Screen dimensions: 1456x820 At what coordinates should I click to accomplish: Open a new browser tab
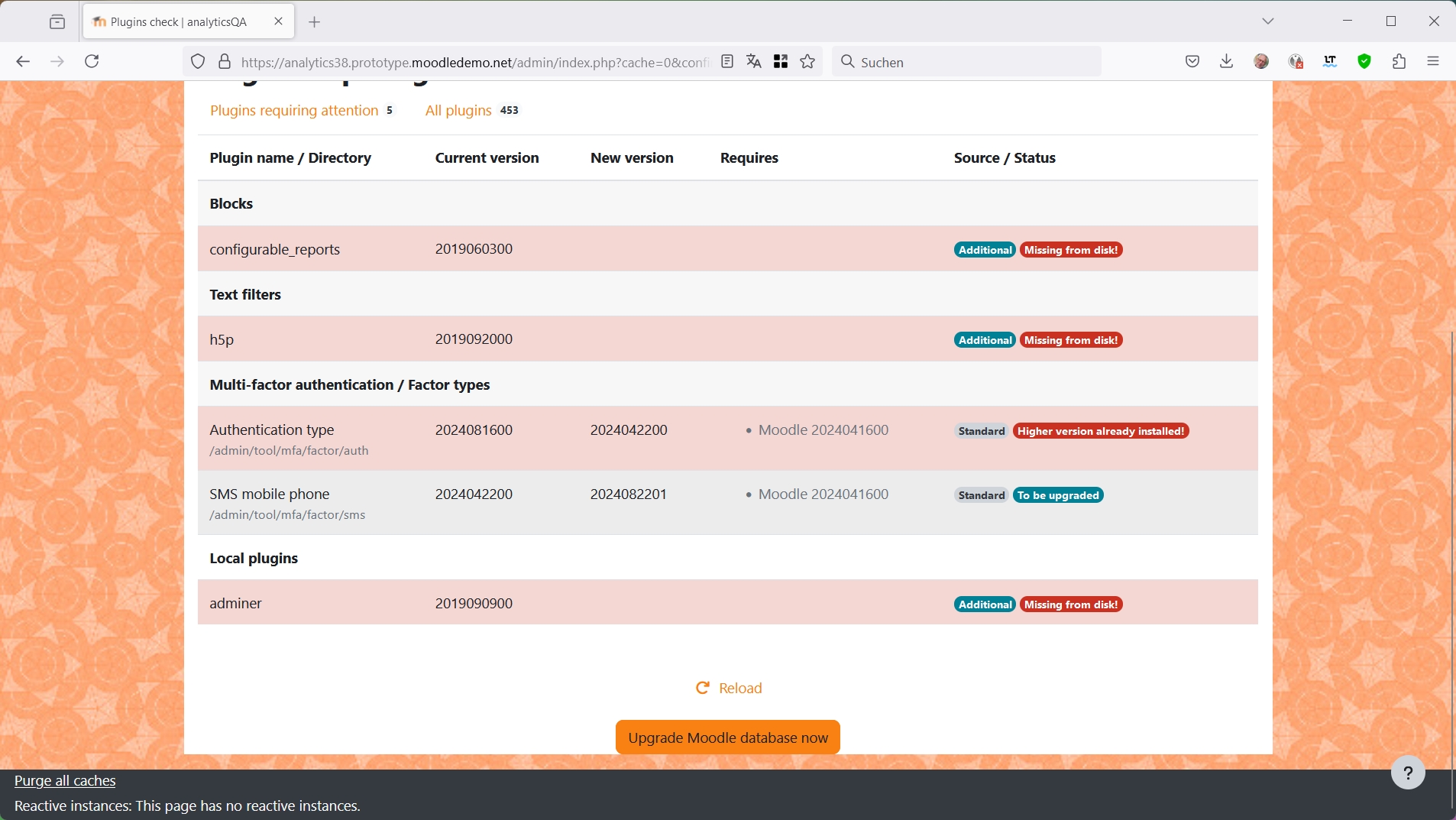click(x=314, y=21)
